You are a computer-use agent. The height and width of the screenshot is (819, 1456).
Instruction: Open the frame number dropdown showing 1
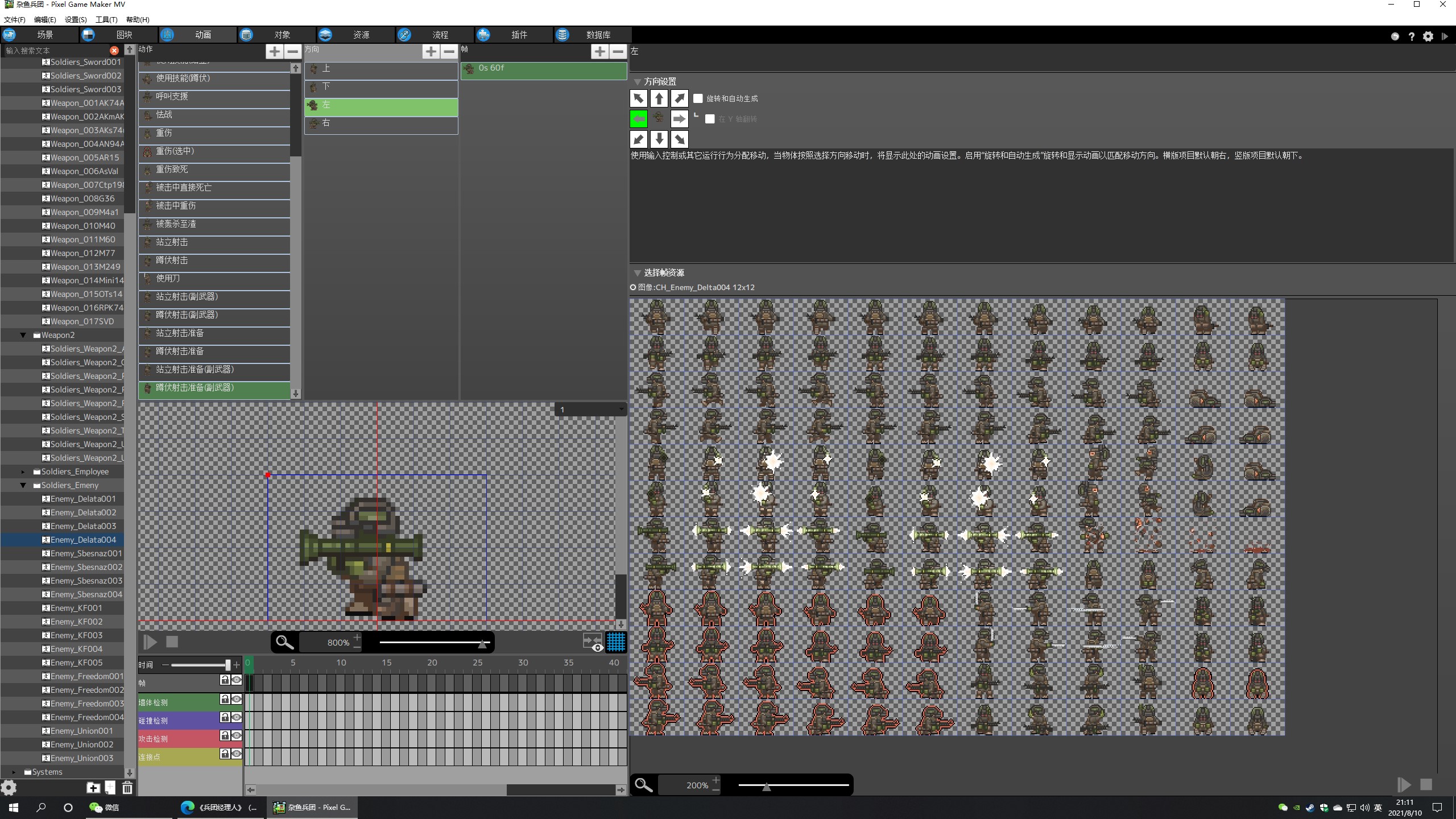[590, 409]
